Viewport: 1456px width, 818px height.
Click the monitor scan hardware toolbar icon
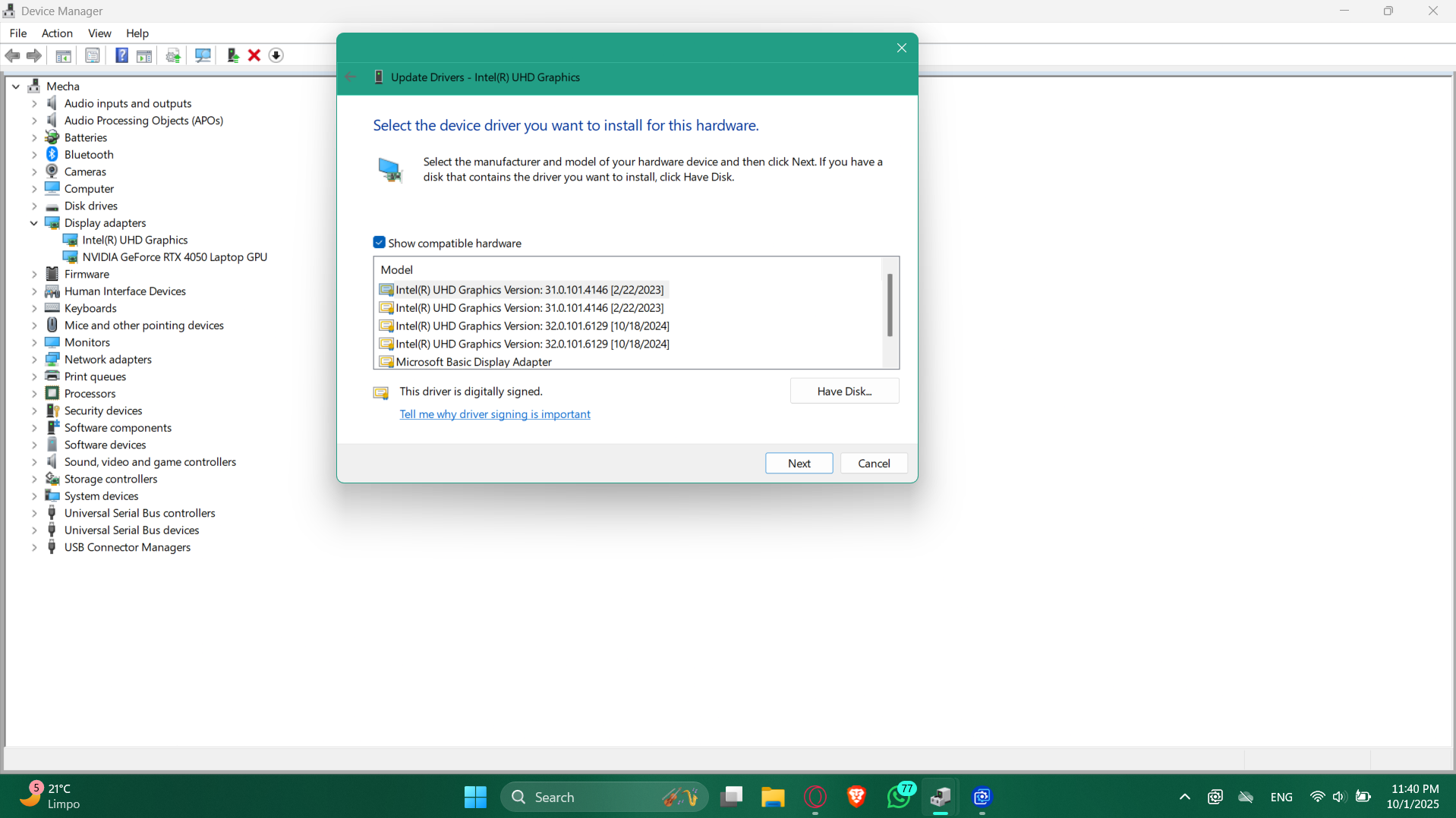(x=203, y=55)
